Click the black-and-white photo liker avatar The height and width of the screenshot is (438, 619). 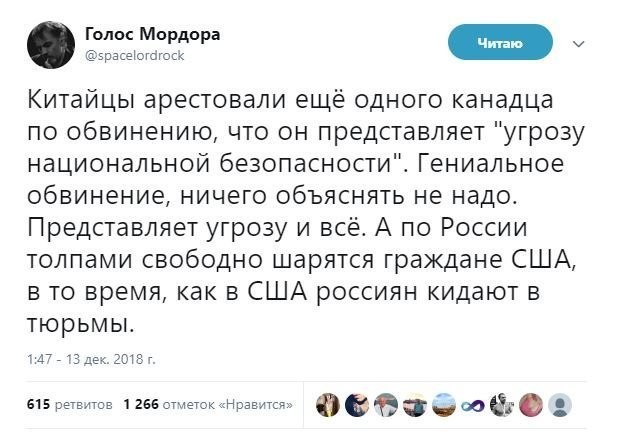[x=503, y=404]
